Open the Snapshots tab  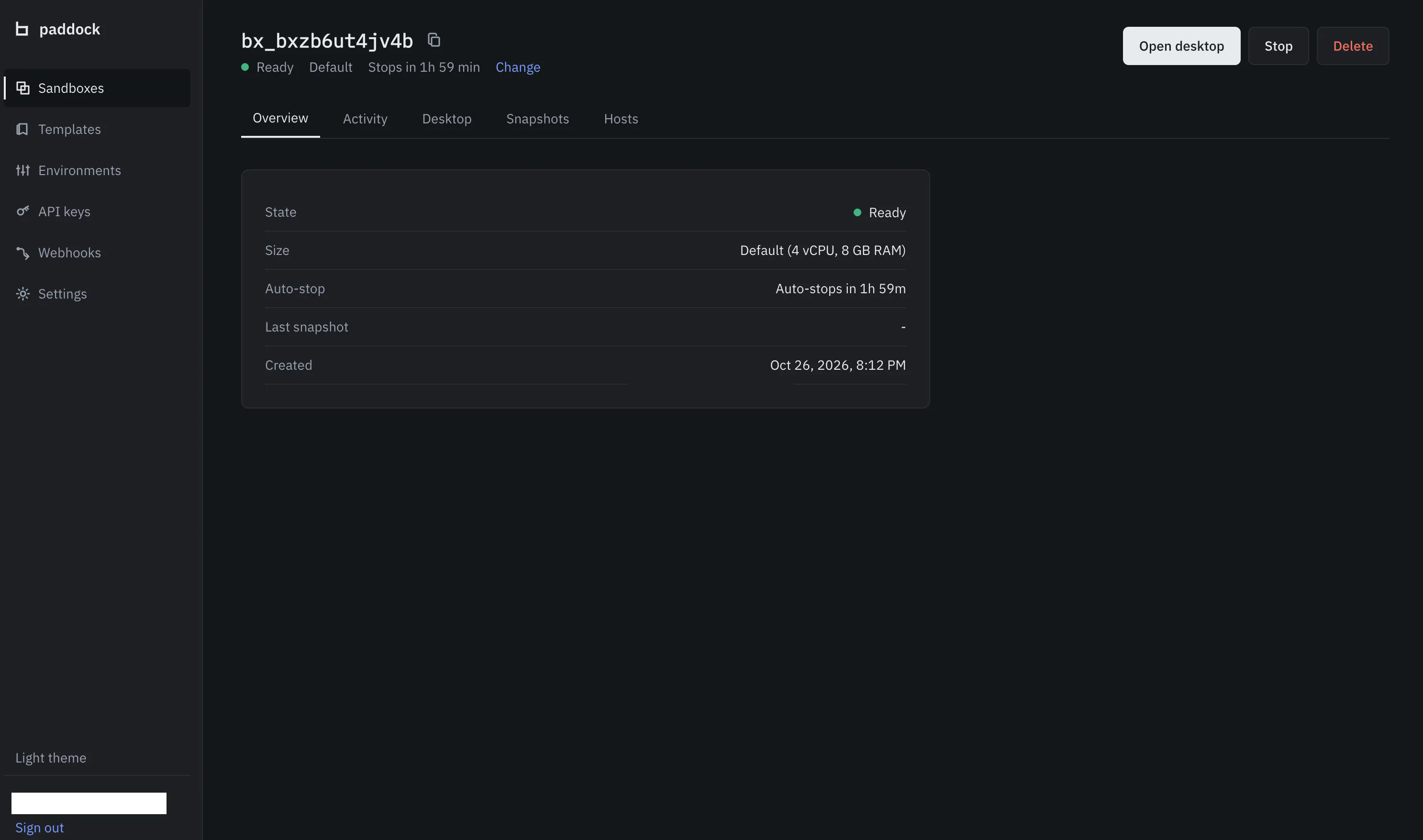point(537,119)
